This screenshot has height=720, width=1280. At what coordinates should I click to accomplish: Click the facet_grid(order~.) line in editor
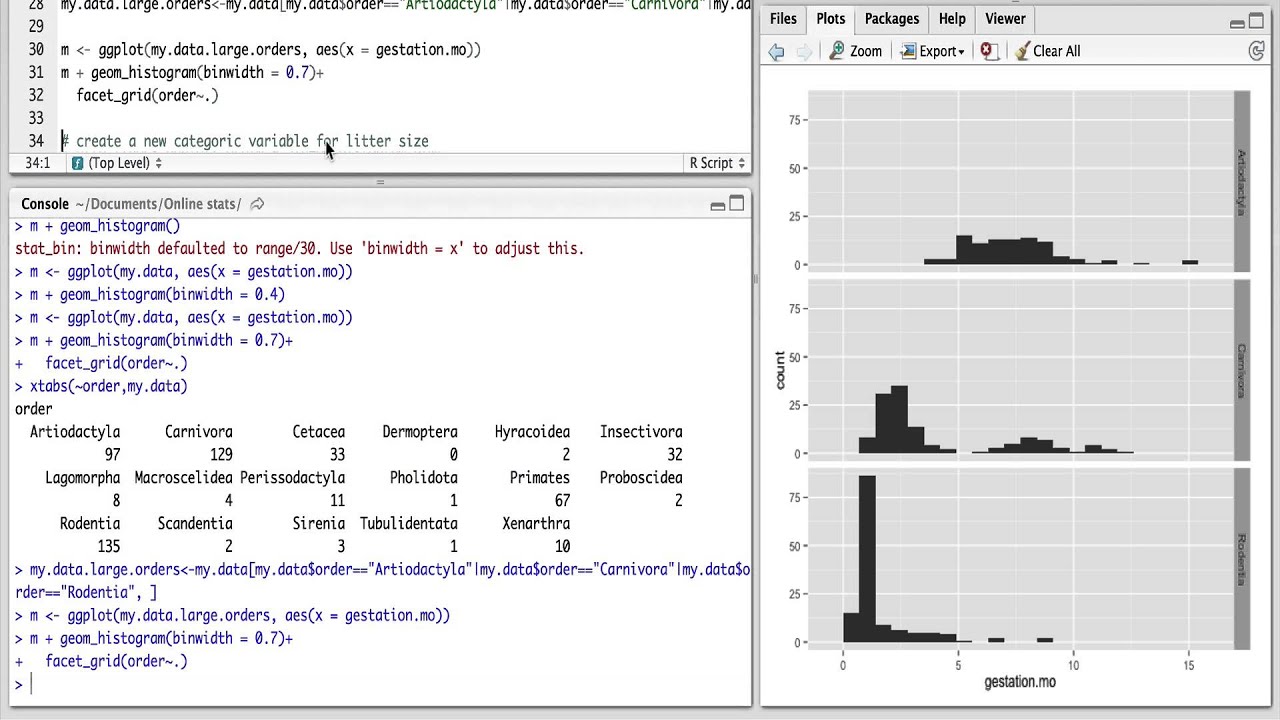coord(147,96)
